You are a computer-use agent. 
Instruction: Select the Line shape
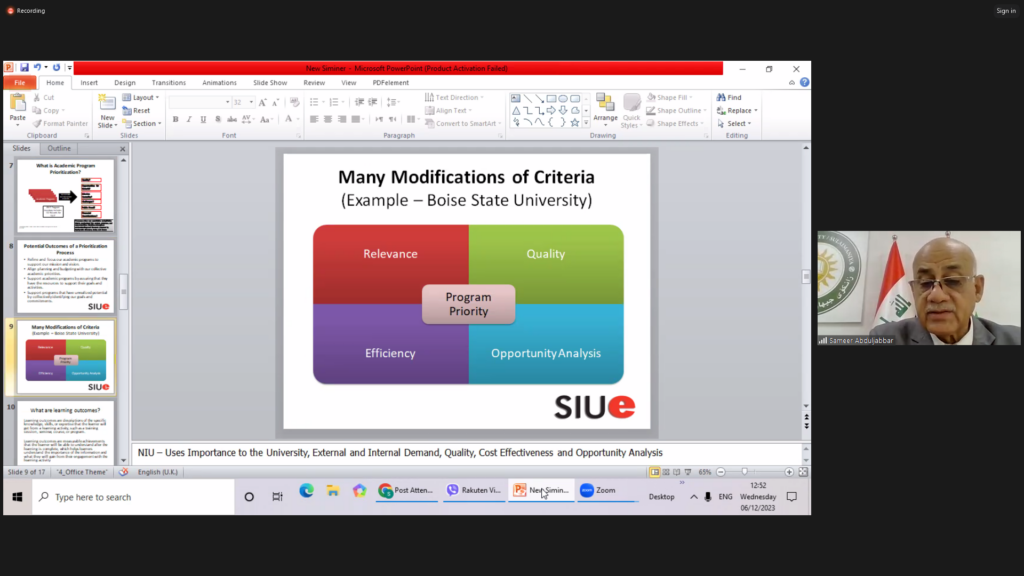pos(528,99)
